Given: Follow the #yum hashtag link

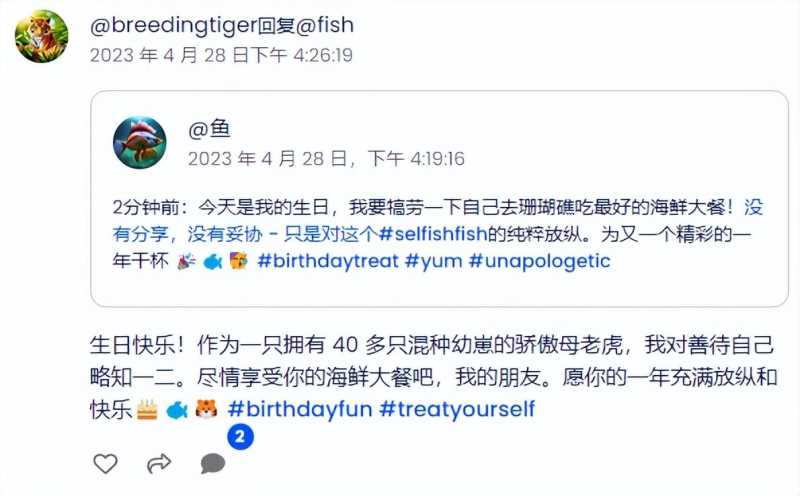Looking at the screenshot, I should pos(433,261).
